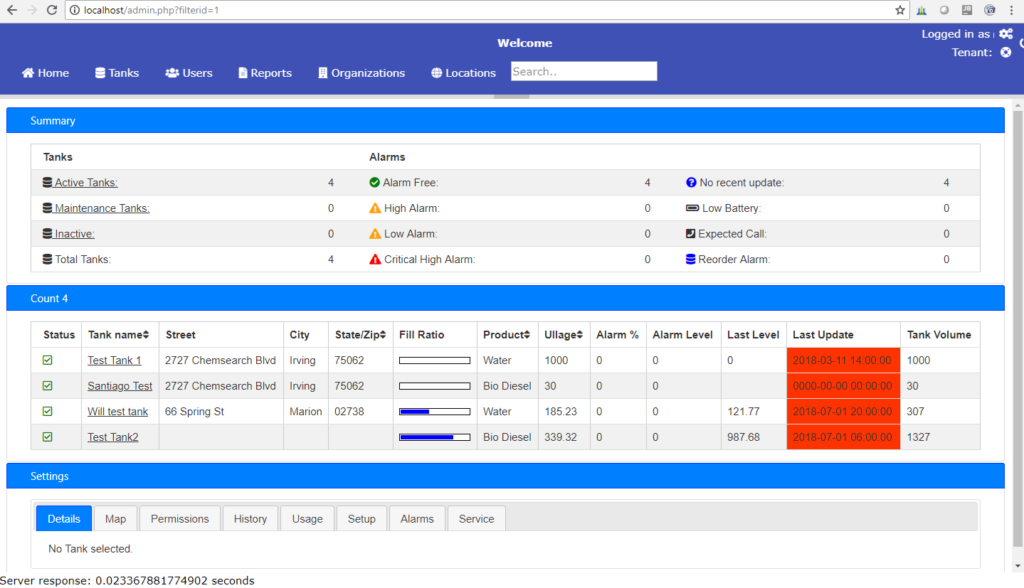Click the Settings panel header
The image size is (1024, 588).
(x=505, y=476)
